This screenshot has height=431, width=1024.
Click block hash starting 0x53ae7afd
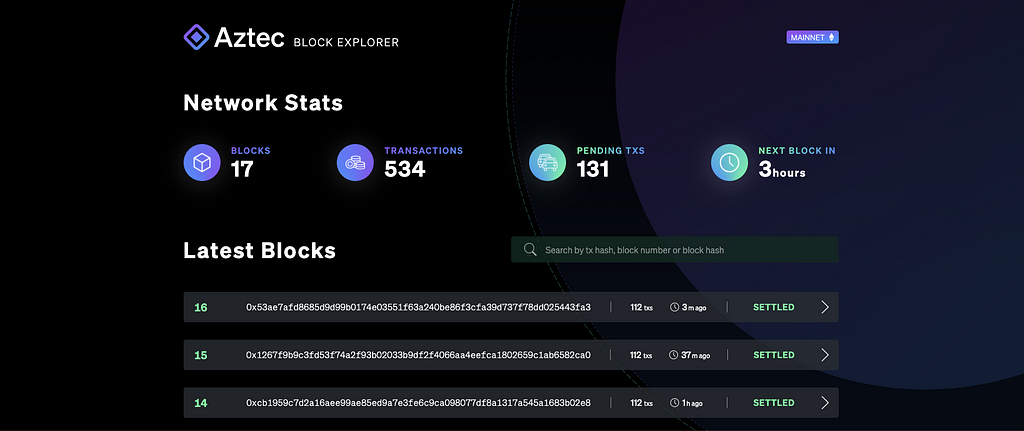(x=418, y=307)
